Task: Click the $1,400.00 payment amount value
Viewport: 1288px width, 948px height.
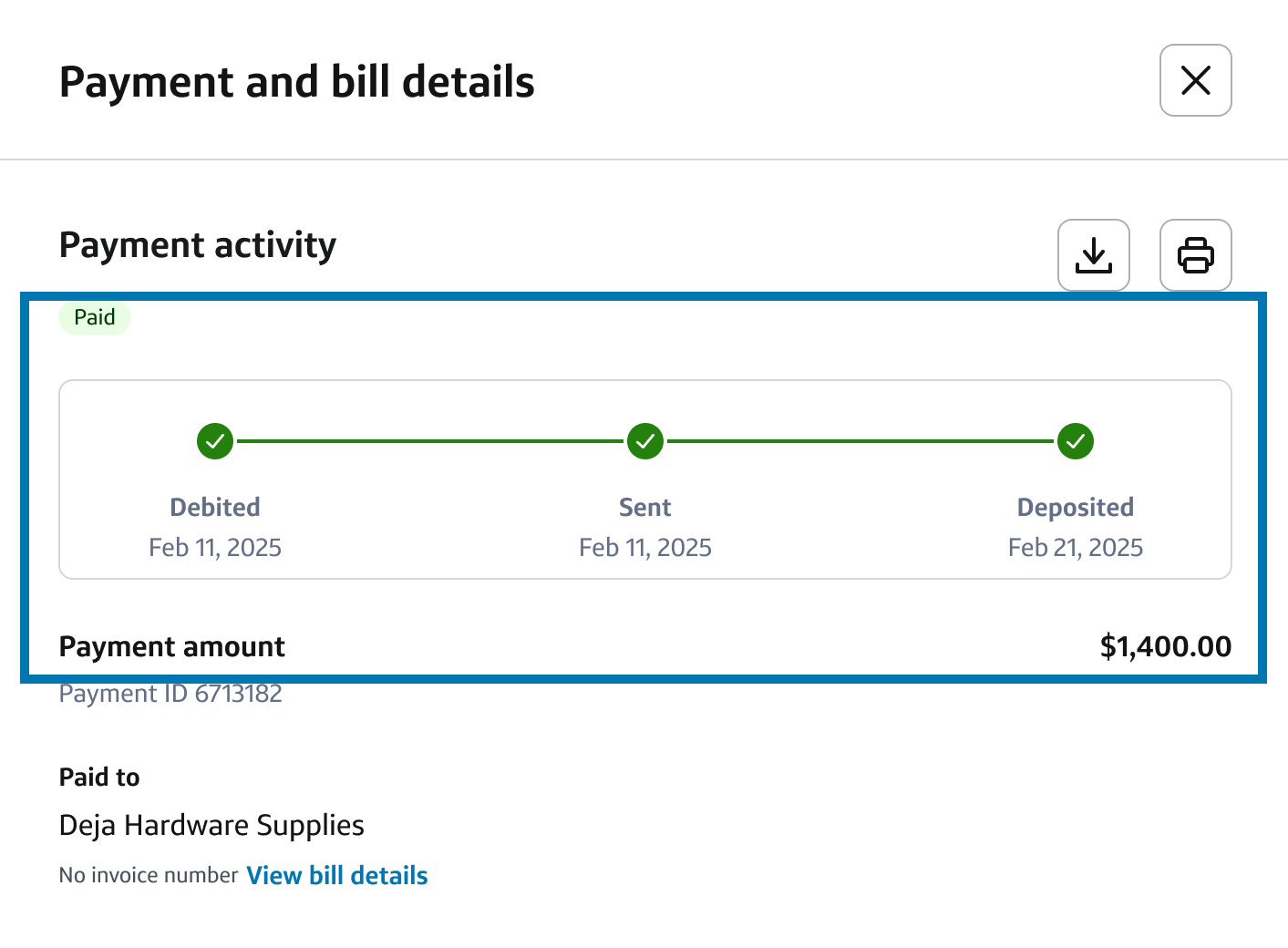Action: (x=1165, y=646)
